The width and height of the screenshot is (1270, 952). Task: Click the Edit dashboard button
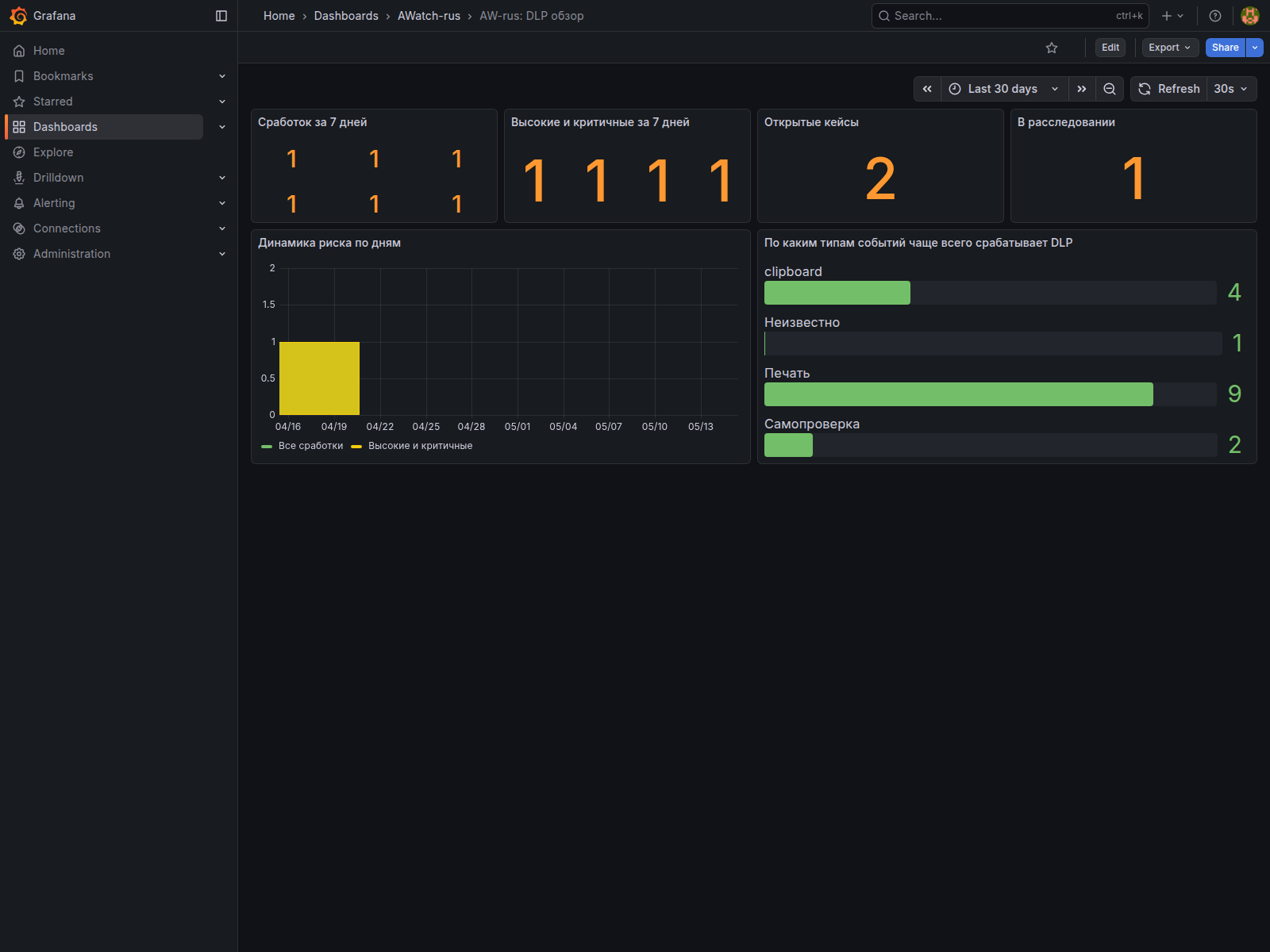tap(1110, 48)
